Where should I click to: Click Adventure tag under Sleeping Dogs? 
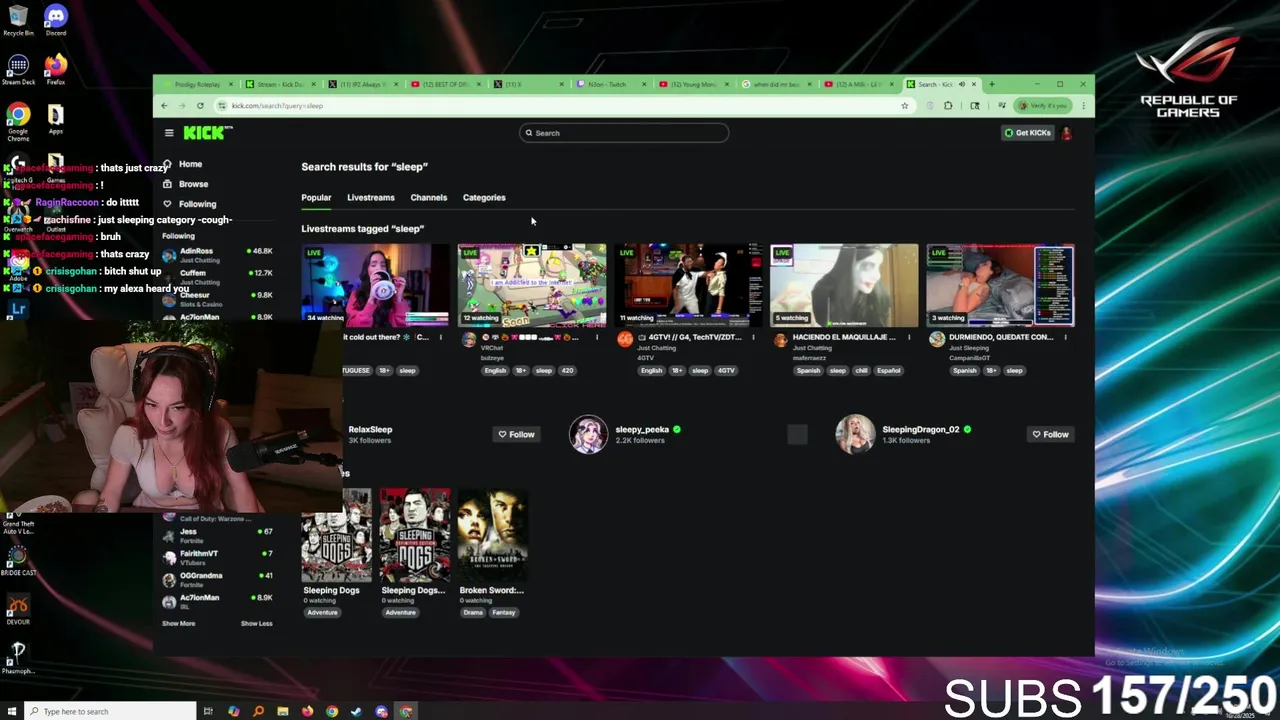(x=322, y=613)
